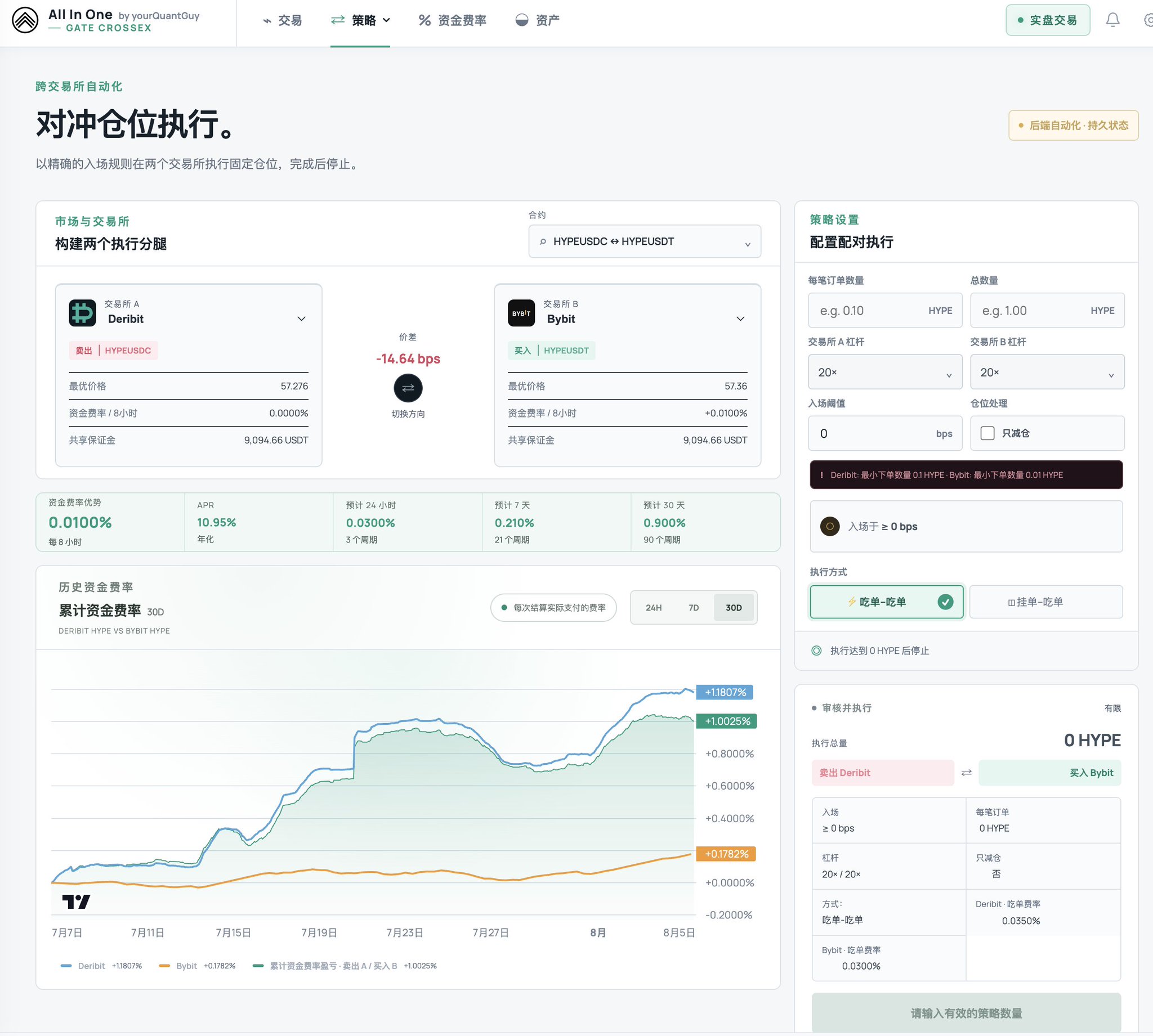Click the search icon in contract selector
Viewport: 1153px width, 1036px height.
coord(543,241)
